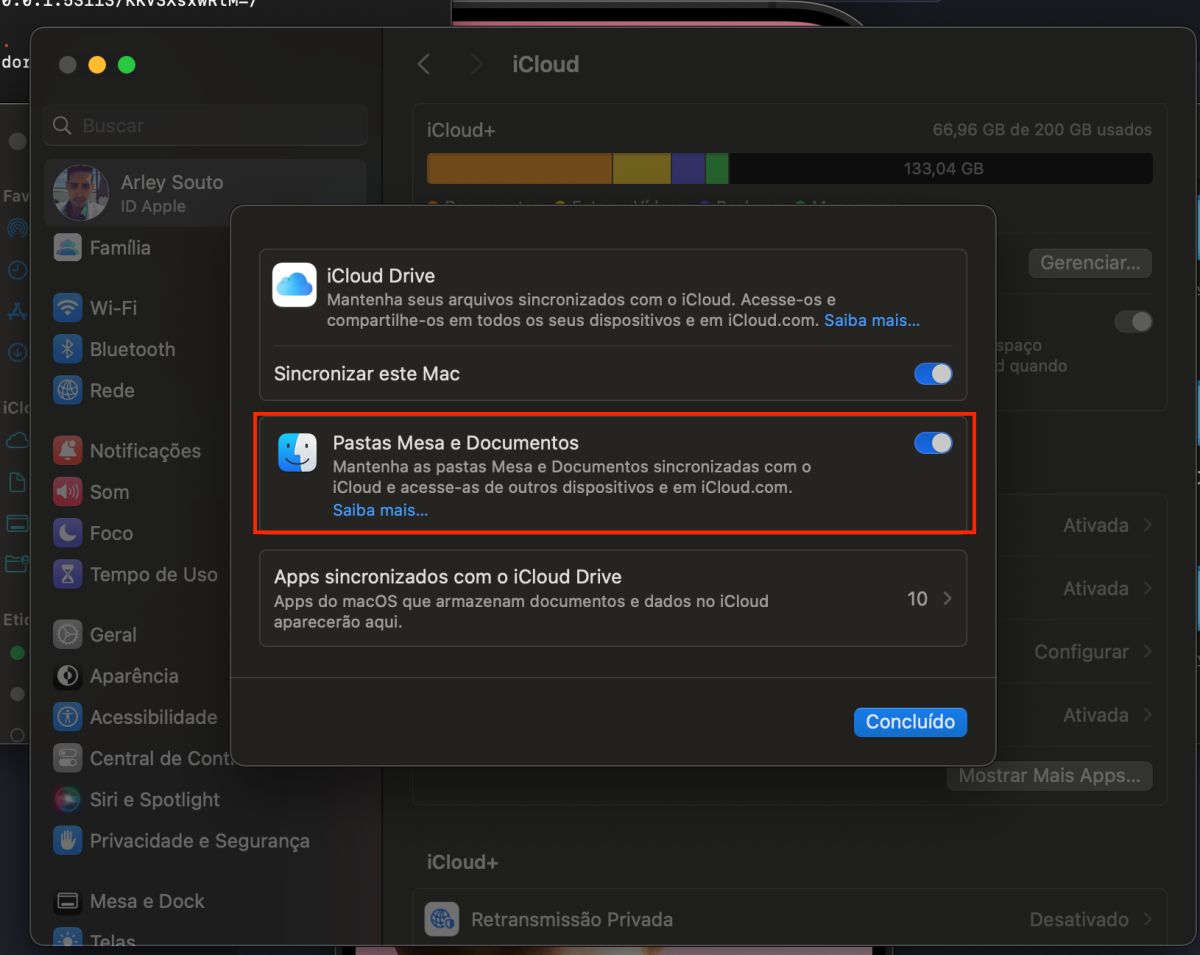Image resolution: width=1200 pixels, height=955 pixels.
Task: Open the Configurar row chevron
Action: coord(1147,651)
